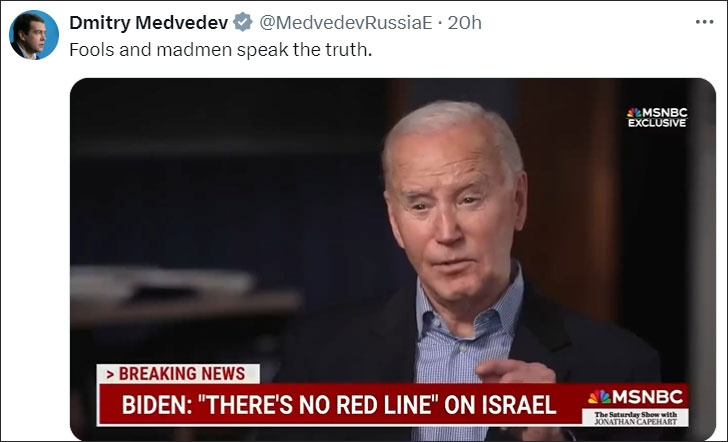Open the tweet's 20h timestamp
This screenshot has height=442, width=728.
tap(464, 22)
